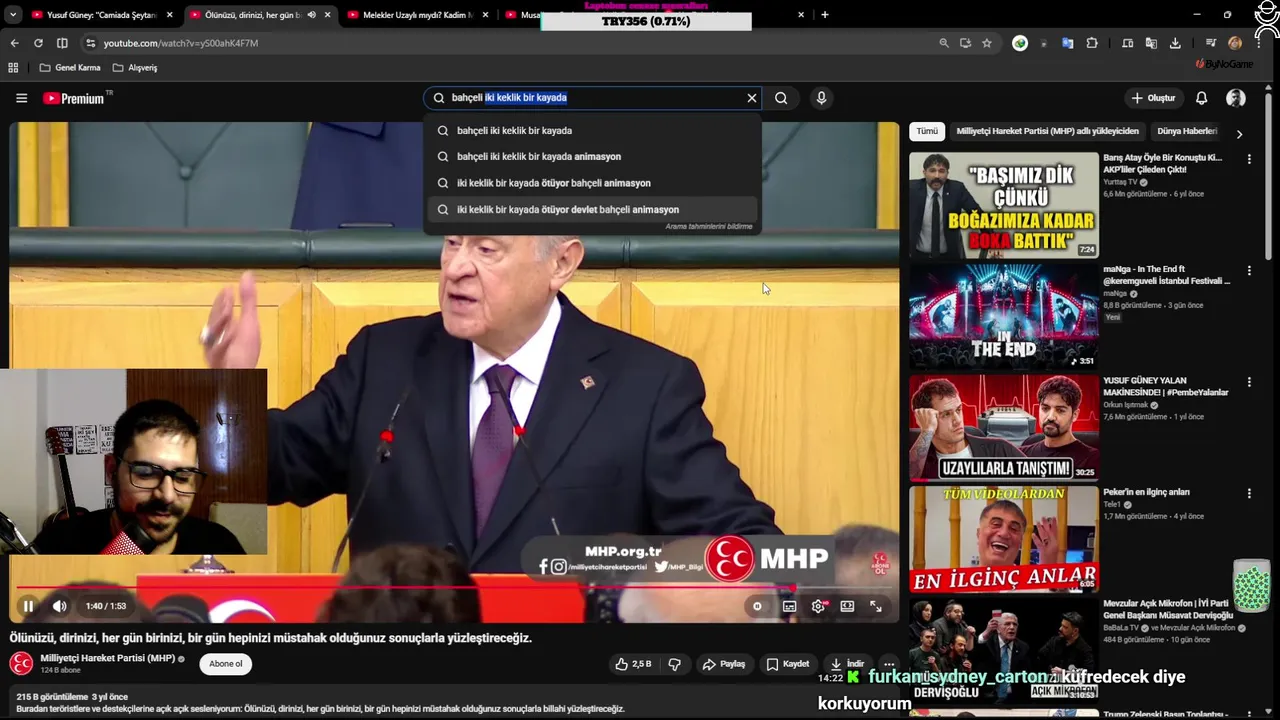The image size is (1280, 720).
Task: Open options menu for Barış Atay video
Action: (1248, 159)
